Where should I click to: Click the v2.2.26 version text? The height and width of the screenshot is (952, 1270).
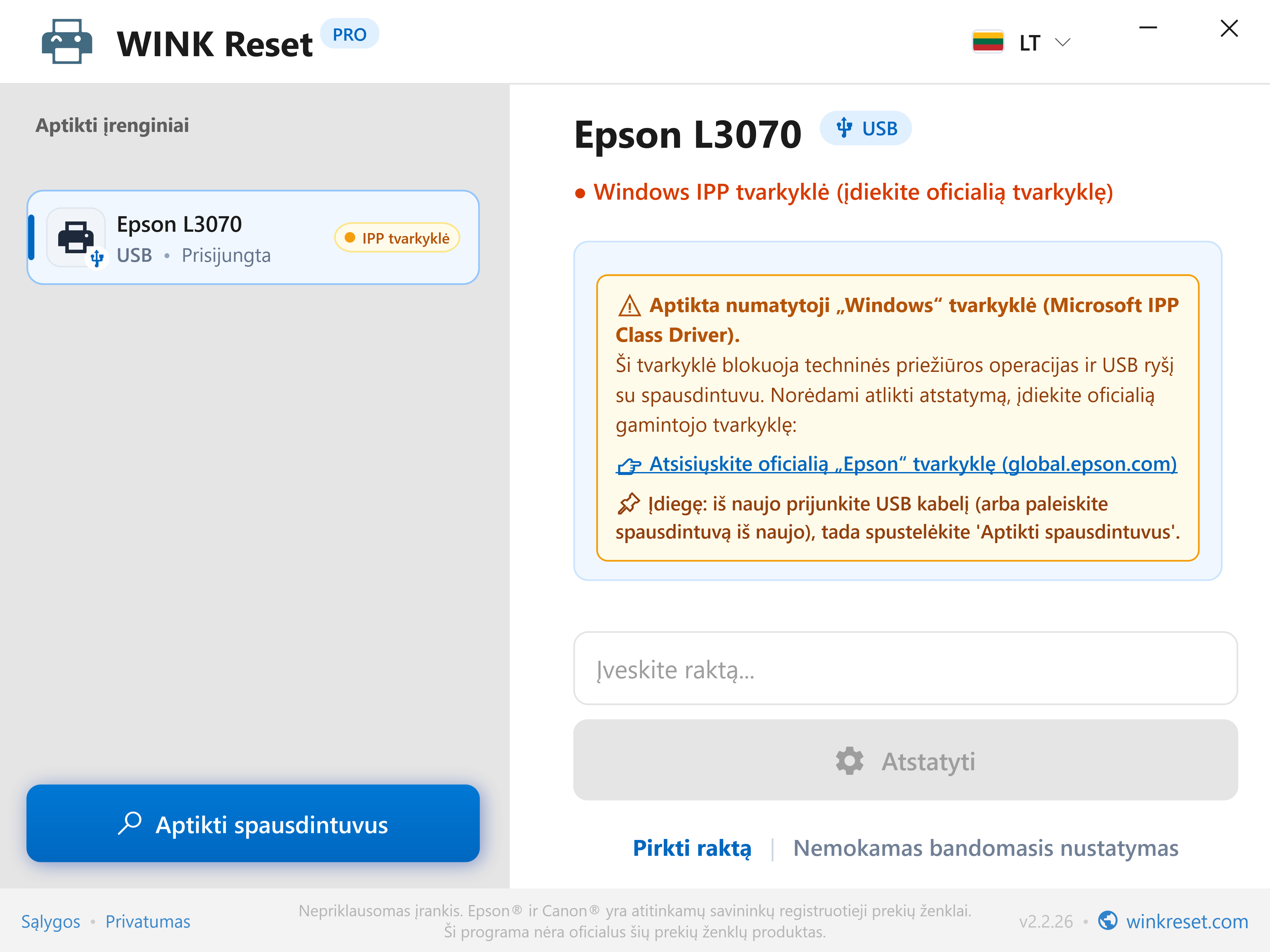[1045, 922]
